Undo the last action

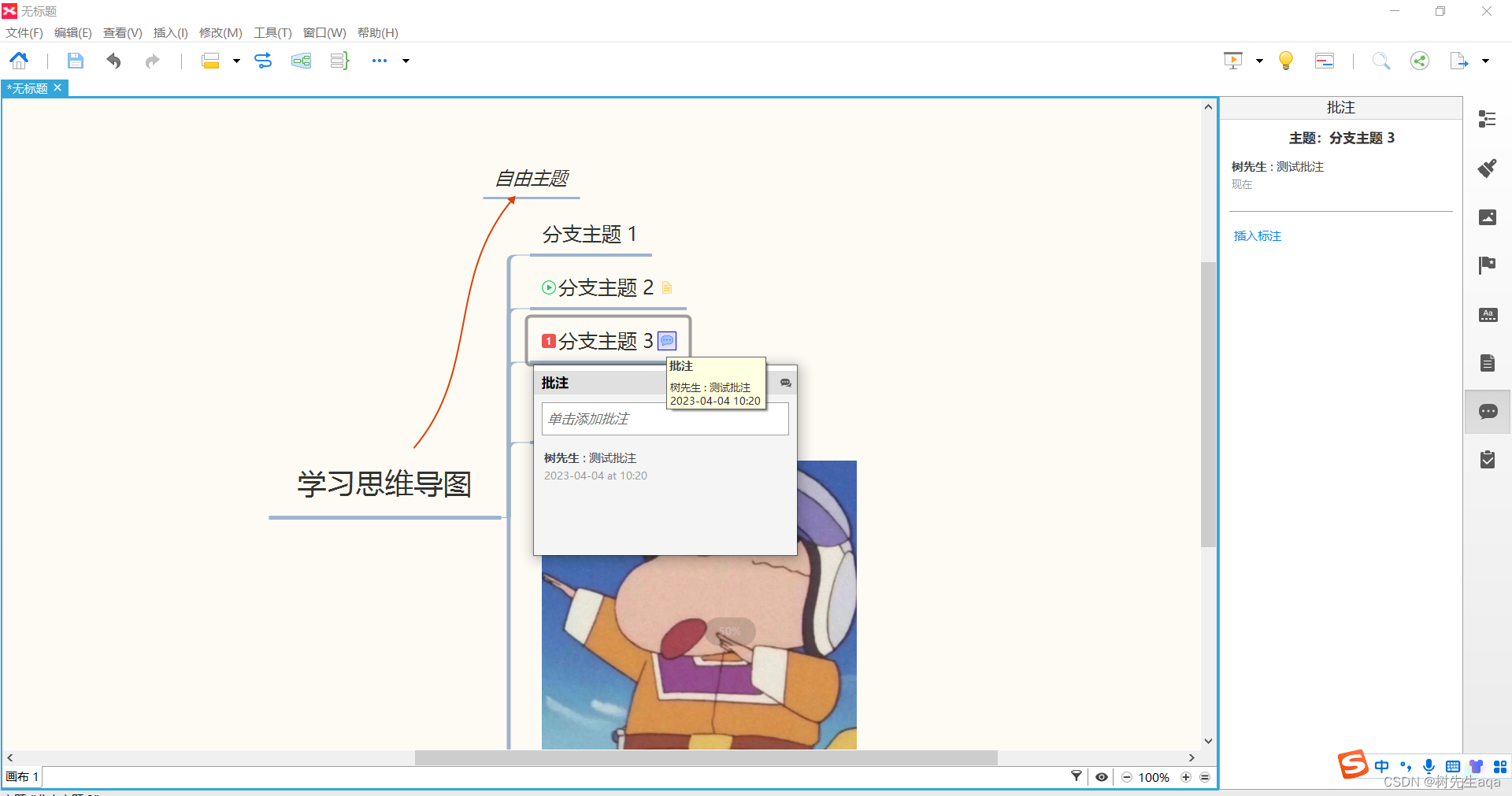[114, 61]
